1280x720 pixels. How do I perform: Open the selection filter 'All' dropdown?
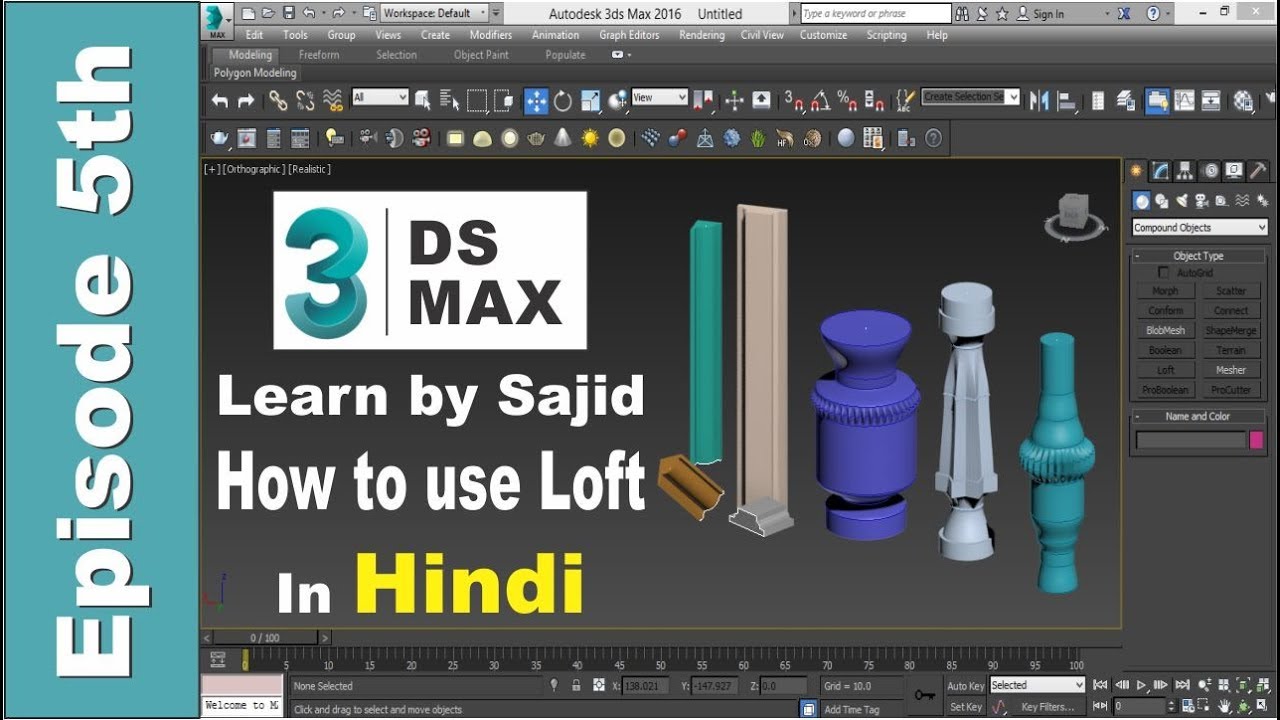coord(380,97)
